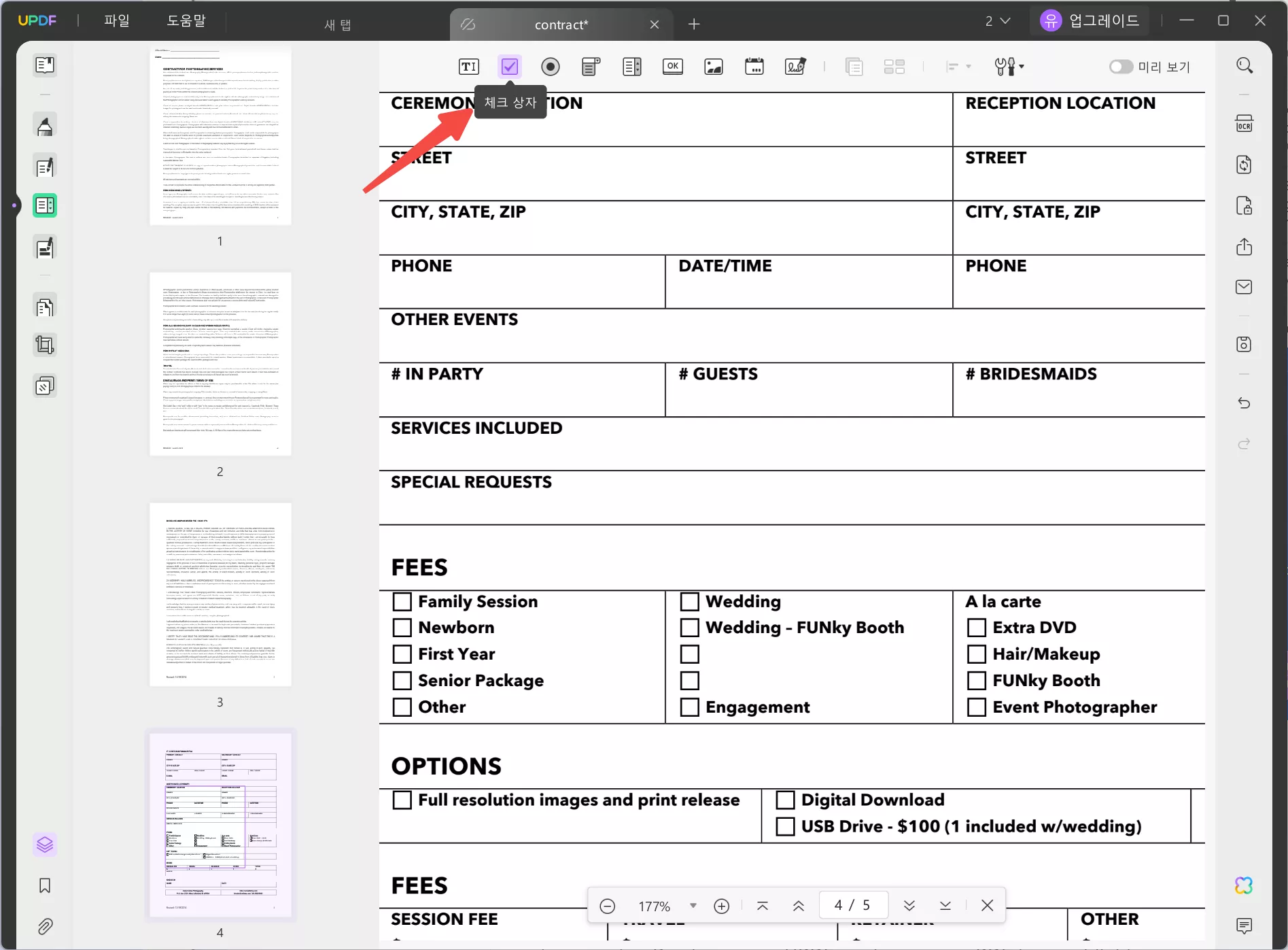Select the Date Field tool

pos(754,67)
